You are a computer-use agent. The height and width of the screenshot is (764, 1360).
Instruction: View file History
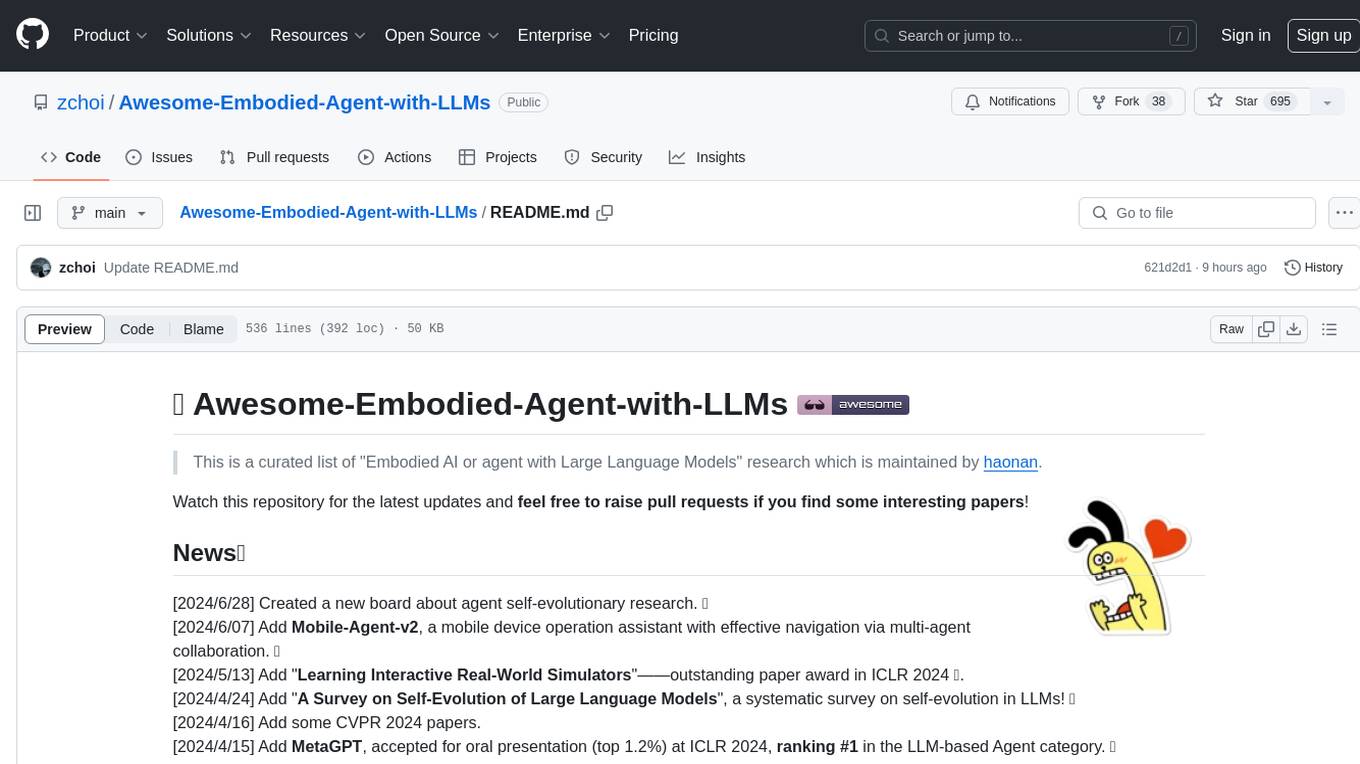[1313, 268]
